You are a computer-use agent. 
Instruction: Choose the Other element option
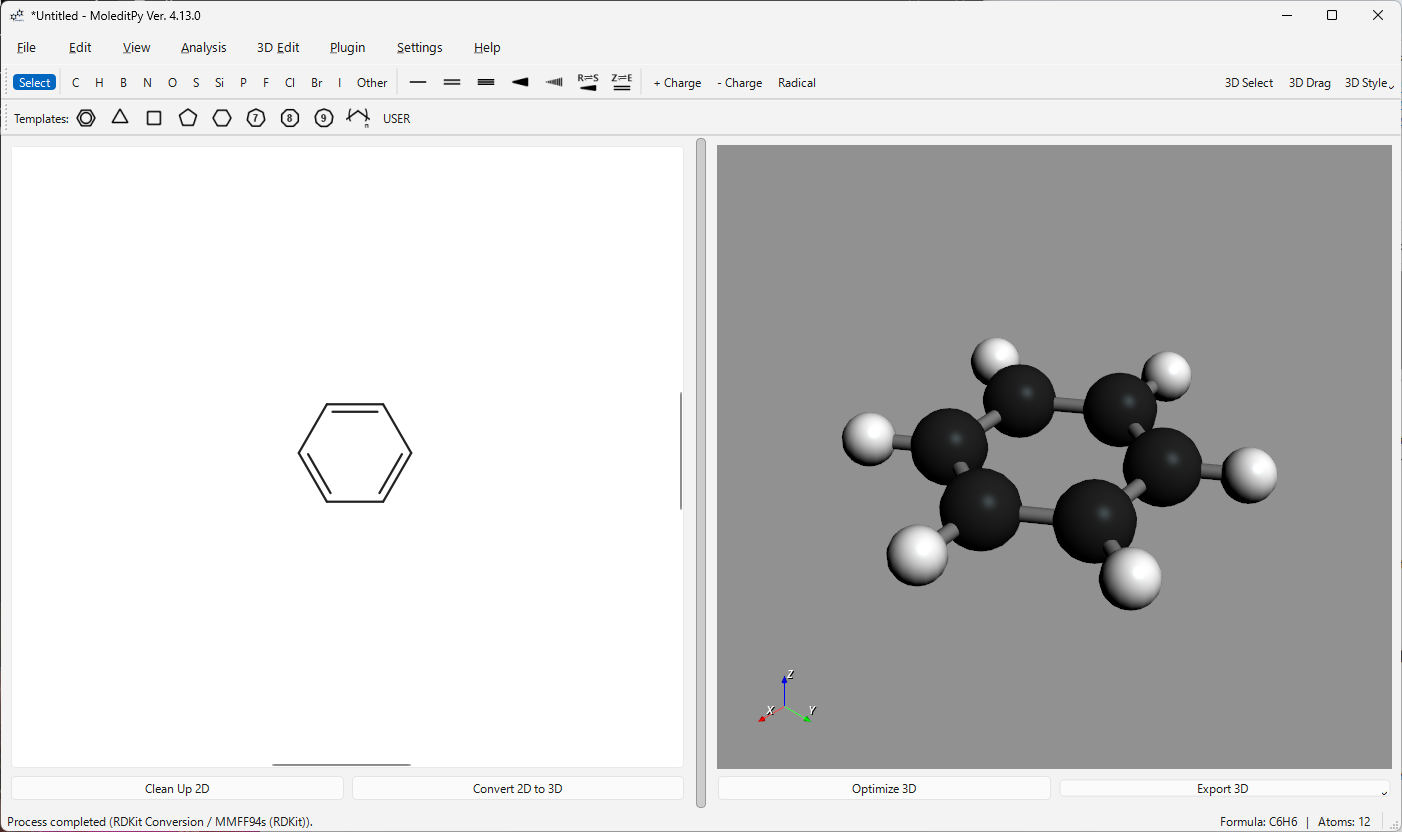[x=372, y=83]
